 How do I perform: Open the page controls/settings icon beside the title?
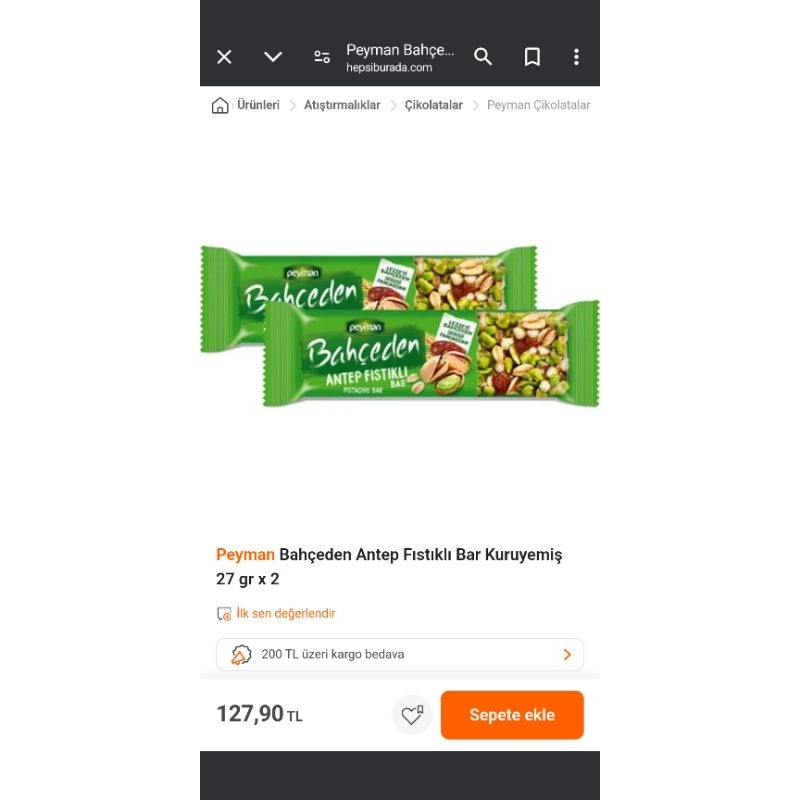(321, 57)
